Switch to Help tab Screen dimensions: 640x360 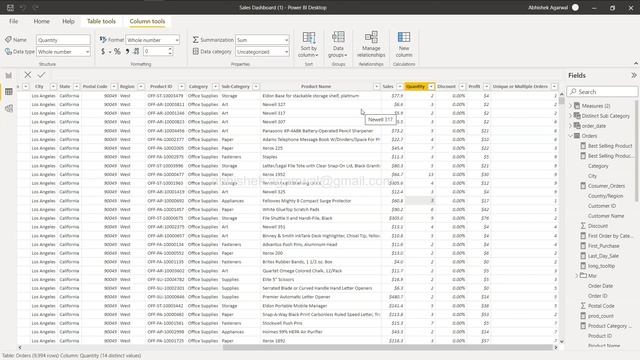(x=68, y=21)
